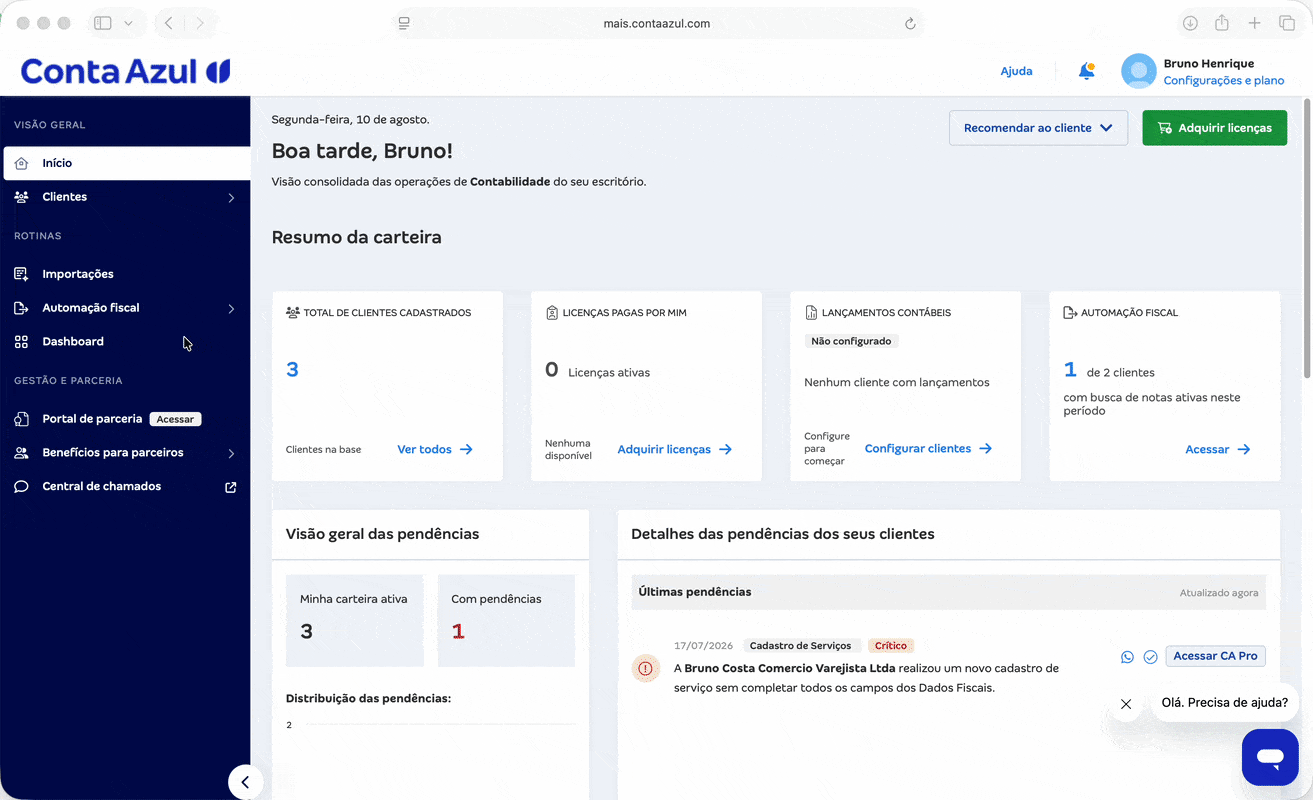The height and width of the screenshot is (800, 1313).
Task: Open the Ajuda link
Action: (1016, 71)
